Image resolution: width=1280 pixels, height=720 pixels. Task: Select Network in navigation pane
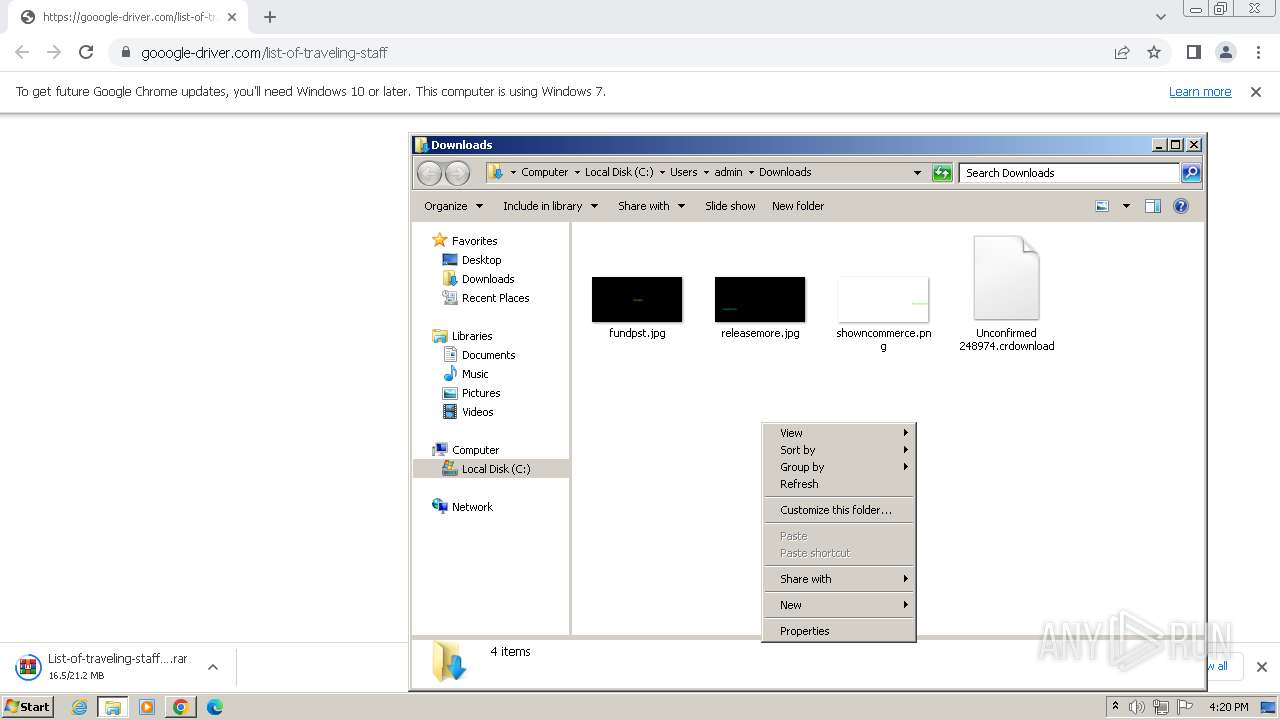click(472, 507)
